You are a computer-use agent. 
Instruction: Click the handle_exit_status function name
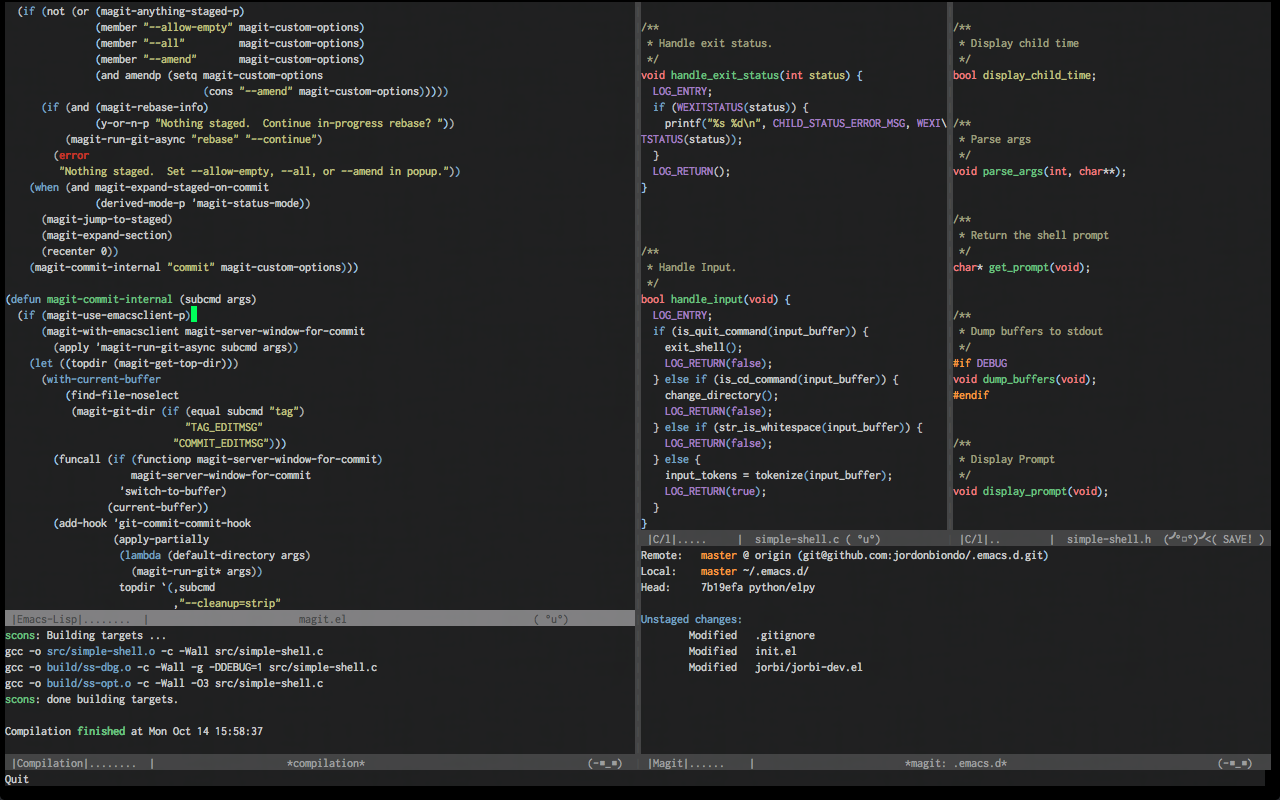(725, 75)
